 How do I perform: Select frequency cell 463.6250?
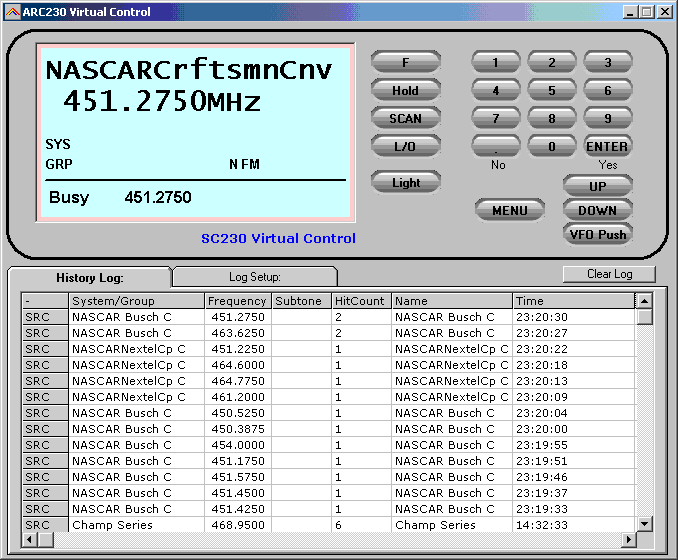pos(238,333)
